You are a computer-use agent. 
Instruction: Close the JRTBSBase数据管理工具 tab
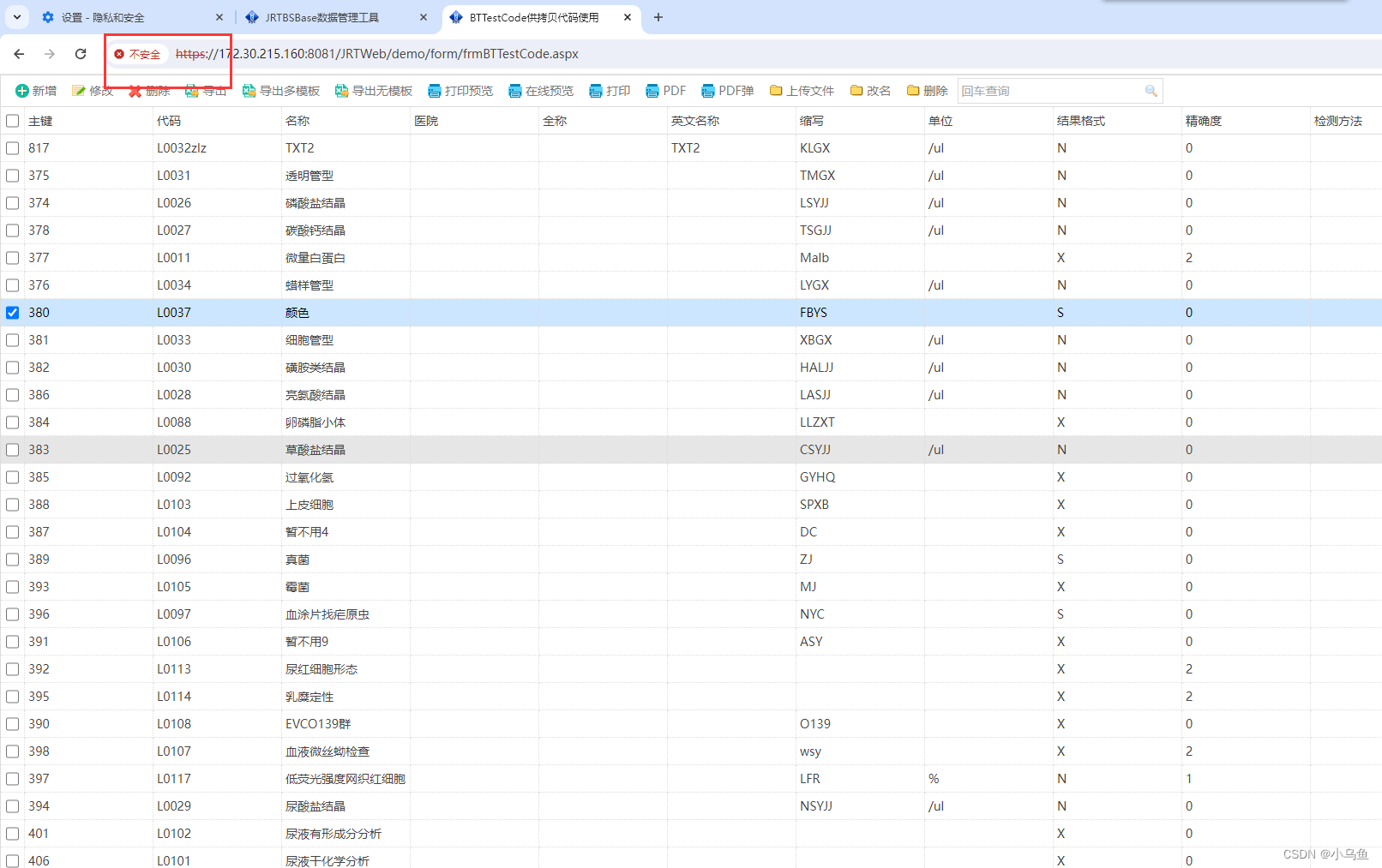424,17
